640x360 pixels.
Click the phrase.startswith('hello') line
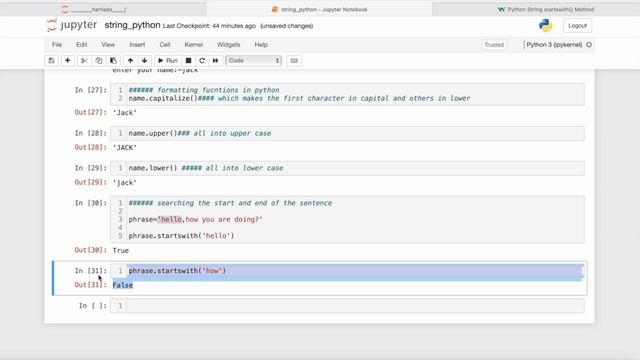(181, 236)
